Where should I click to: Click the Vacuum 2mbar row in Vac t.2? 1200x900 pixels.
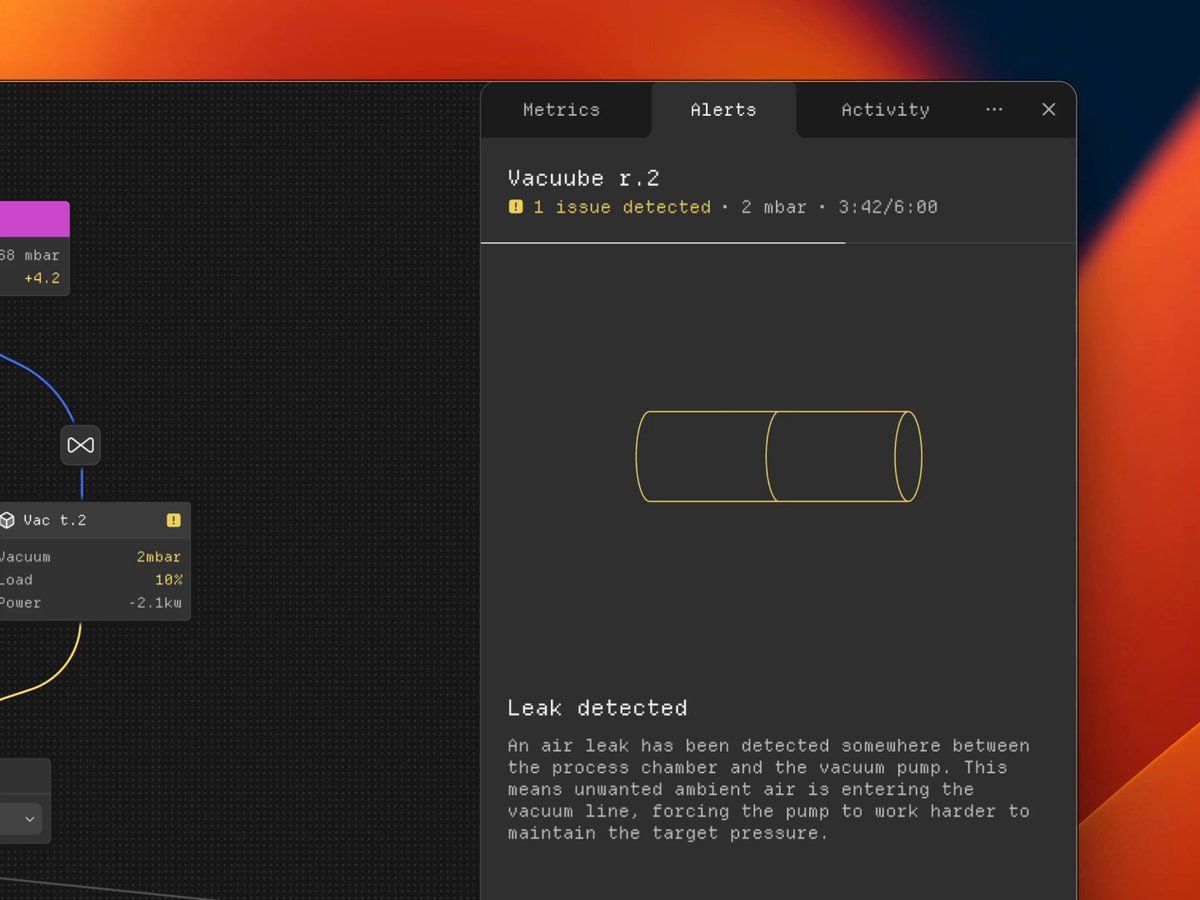pos(90,557)
